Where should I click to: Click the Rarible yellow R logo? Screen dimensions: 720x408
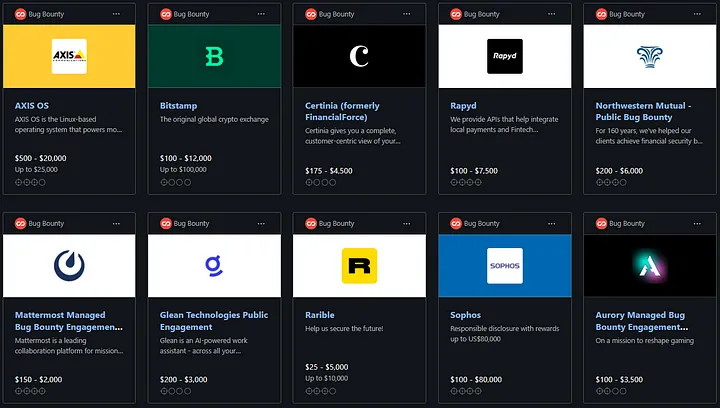pyautogui.click(x=359, y=265)
